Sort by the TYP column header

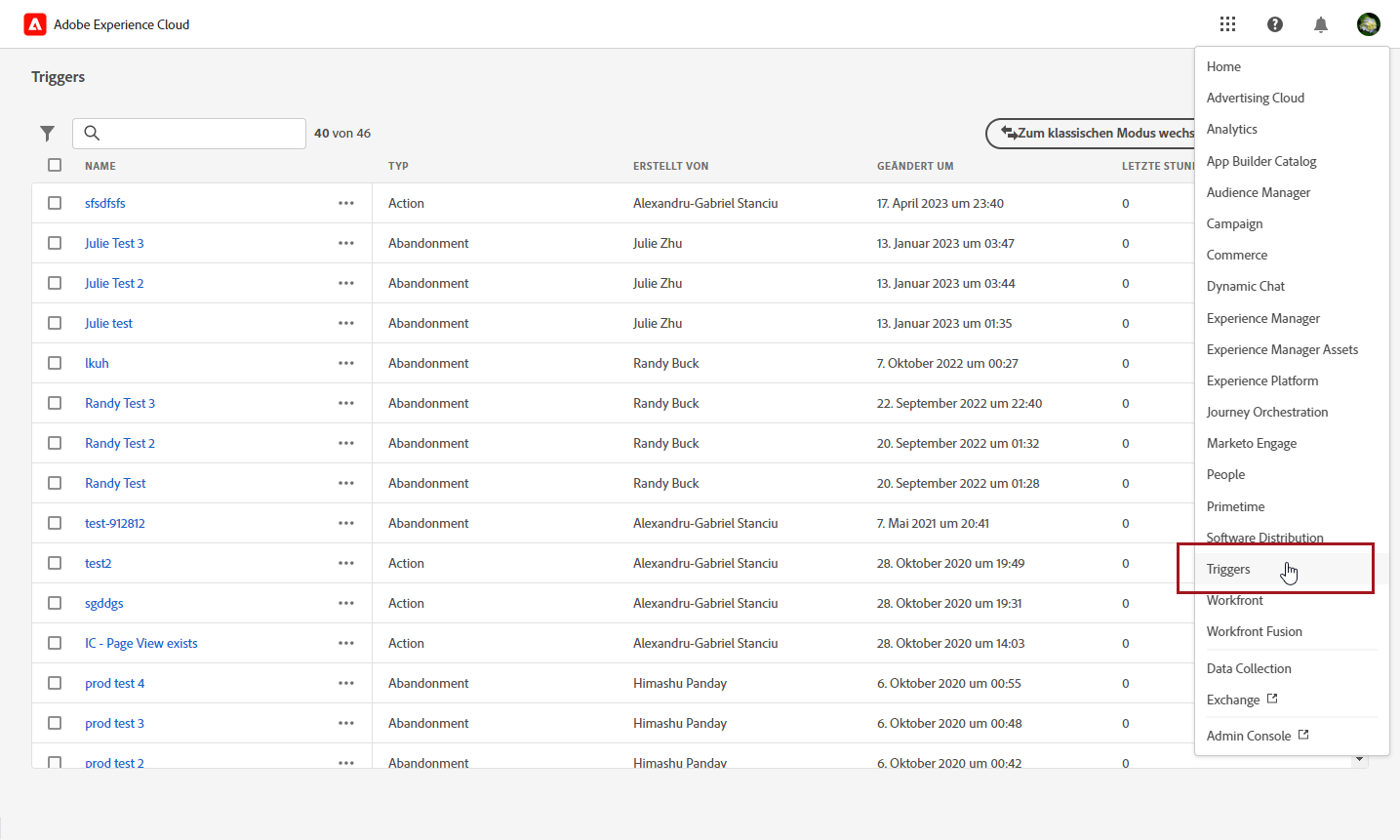click(x=398, y=166)
